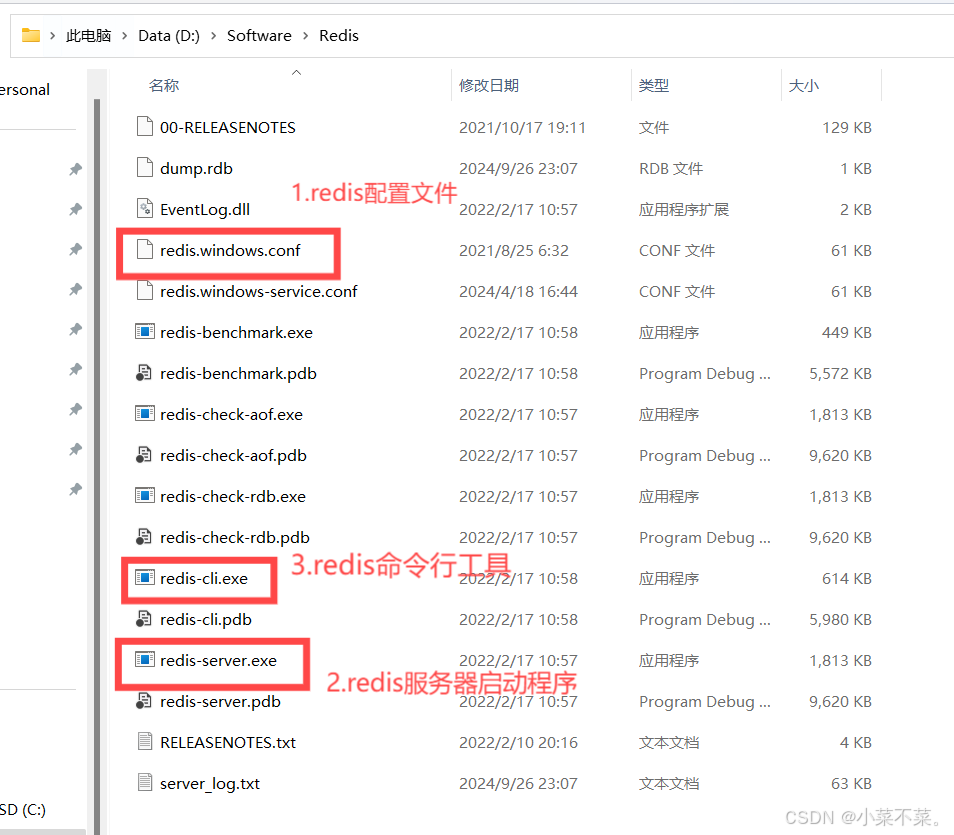Click the redis.windows.conf file icon
This screenshot has height=835, width=954.
tap(145, 250)
